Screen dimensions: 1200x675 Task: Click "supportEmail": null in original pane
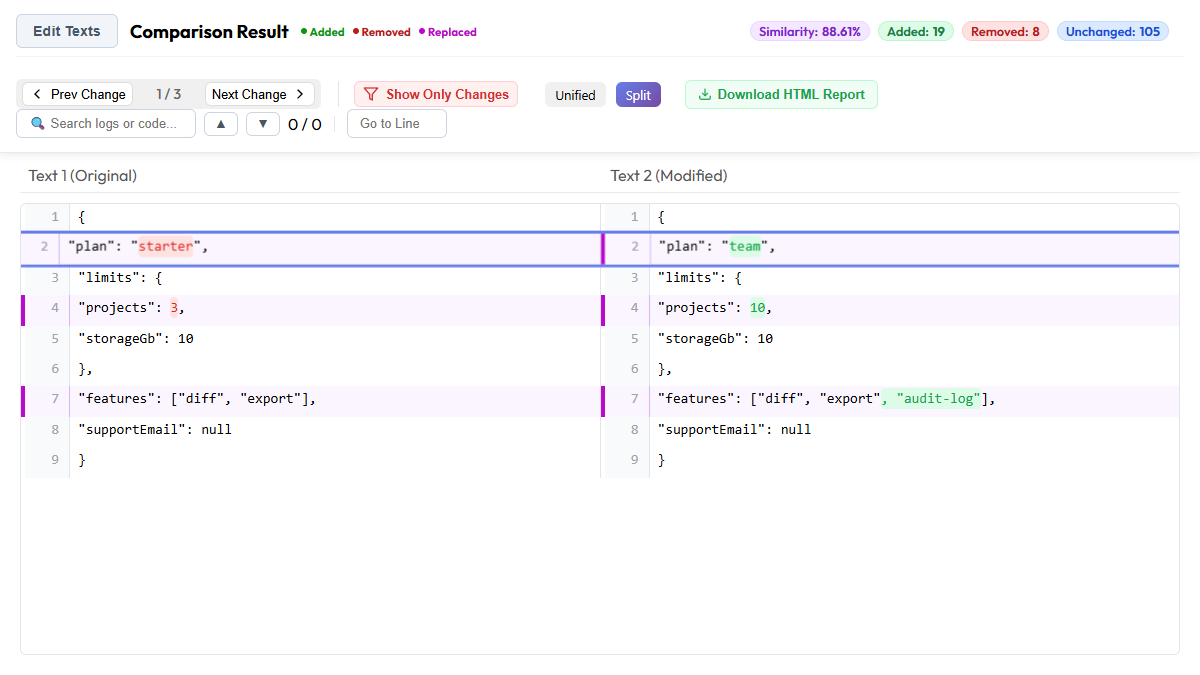(x=155, y=429)
